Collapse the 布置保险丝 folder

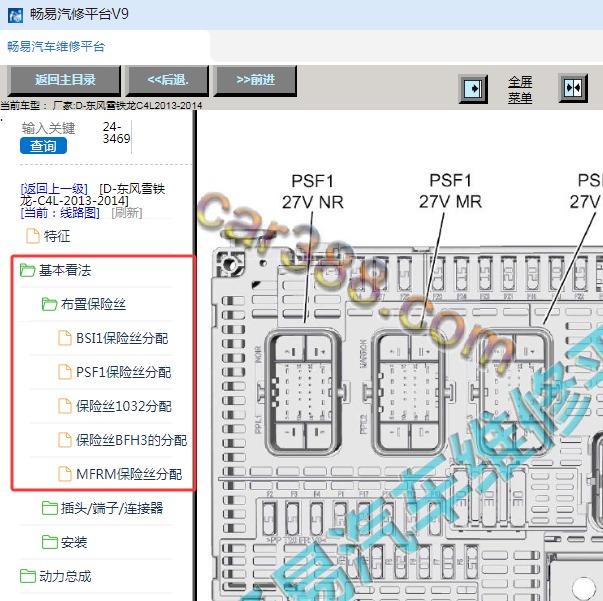coord(93,304)
